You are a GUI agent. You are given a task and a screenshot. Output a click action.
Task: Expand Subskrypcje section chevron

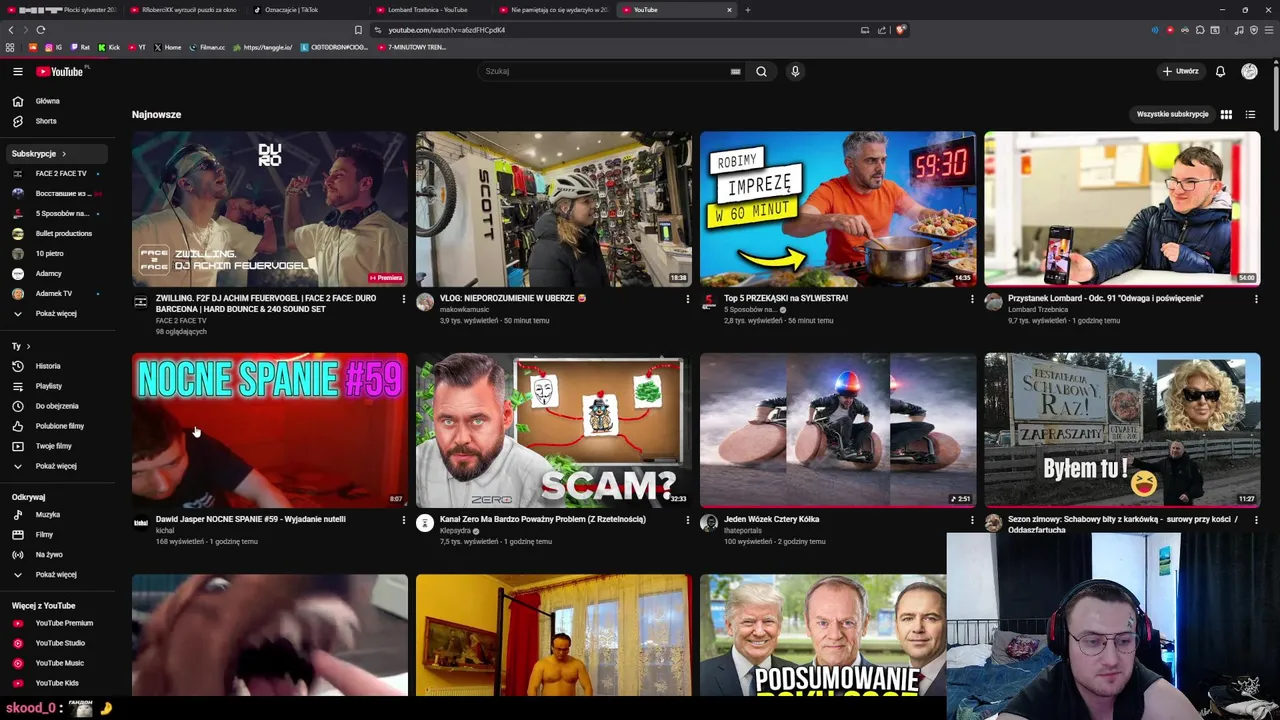coord(64,154)
